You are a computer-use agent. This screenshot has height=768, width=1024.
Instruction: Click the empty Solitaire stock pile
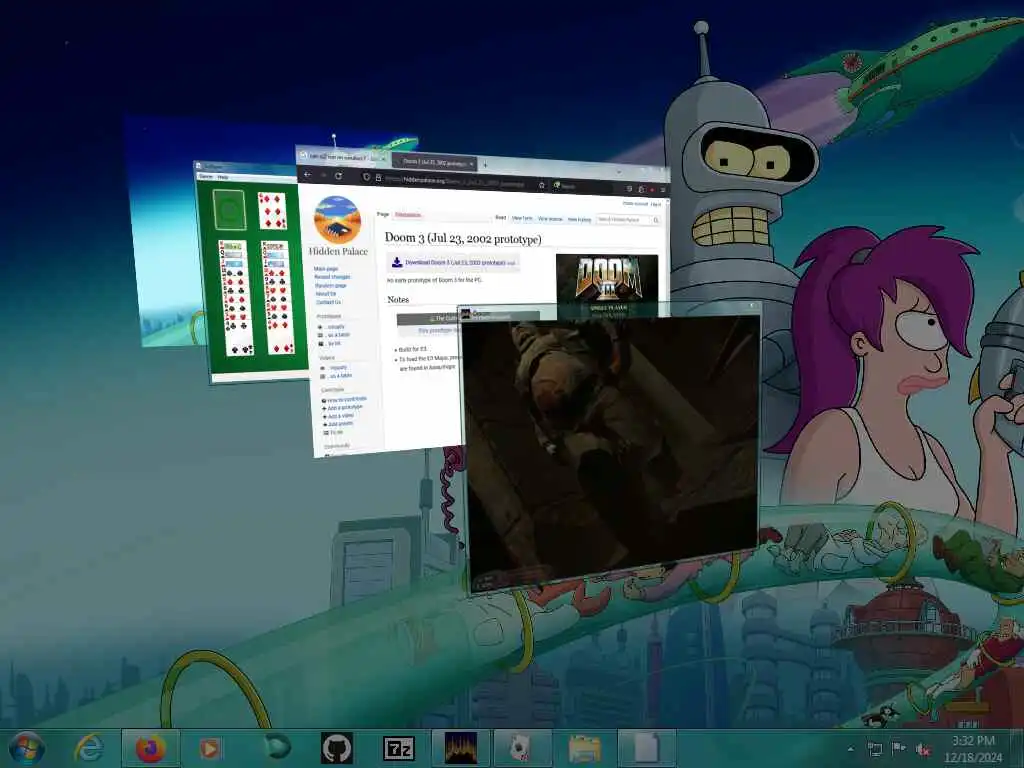tap(229, 210)
